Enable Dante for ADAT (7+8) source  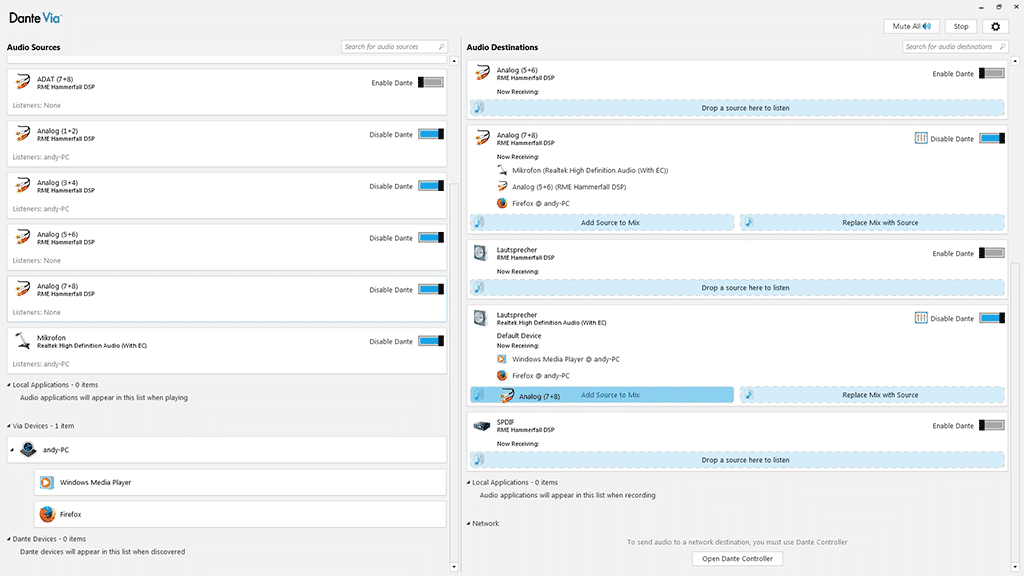click(430, 83)
